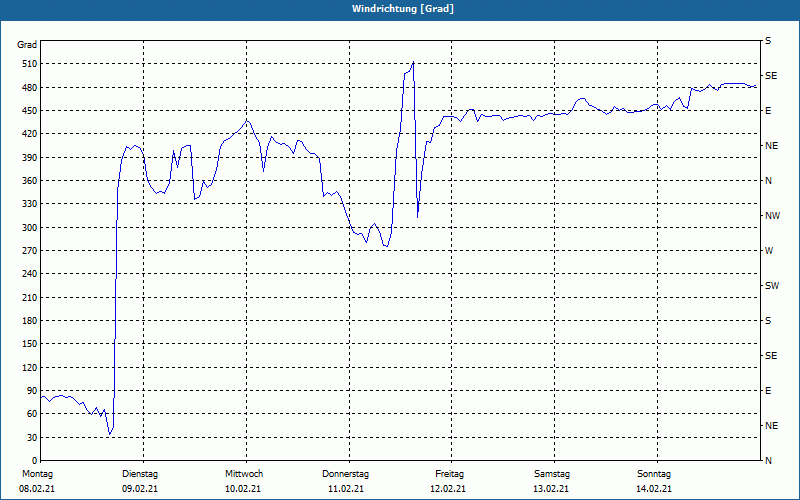Click the 'Windrichtung [Grad]' chart title
The image size is (800, 500).
403,9
